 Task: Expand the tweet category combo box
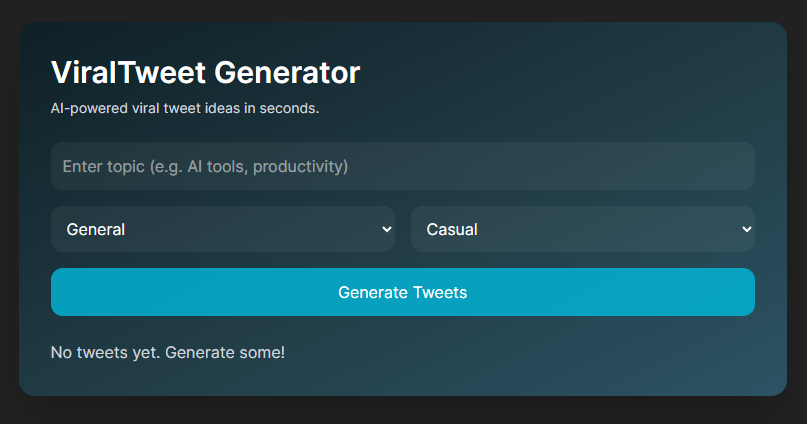click(222, 229)
